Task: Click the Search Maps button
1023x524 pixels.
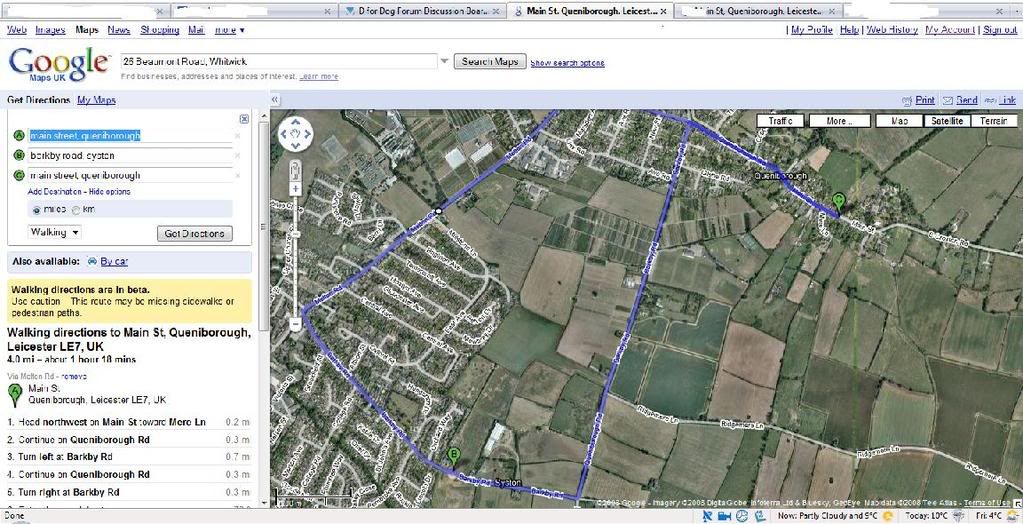Action: point(489,61)
